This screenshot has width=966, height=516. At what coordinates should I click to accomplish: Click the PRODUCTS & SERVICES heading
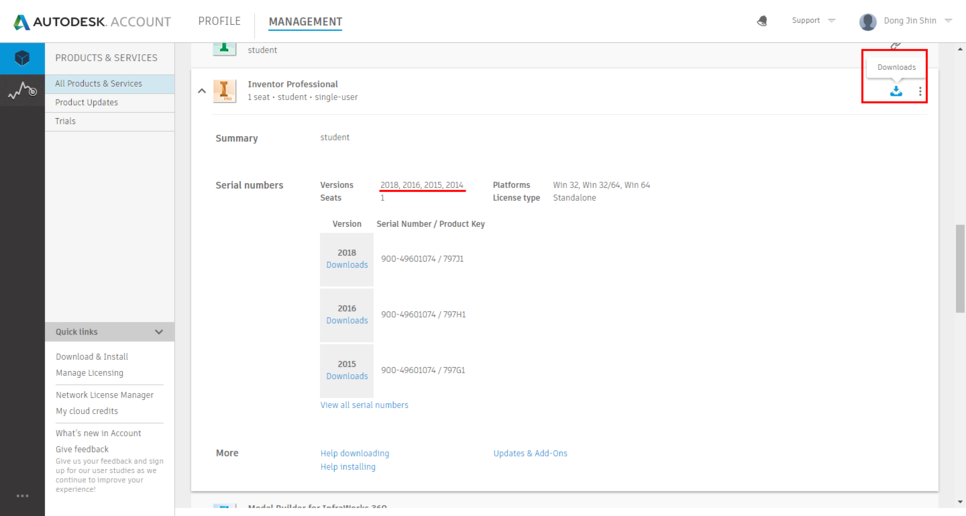pyautogui.click(x=107, y=58)
